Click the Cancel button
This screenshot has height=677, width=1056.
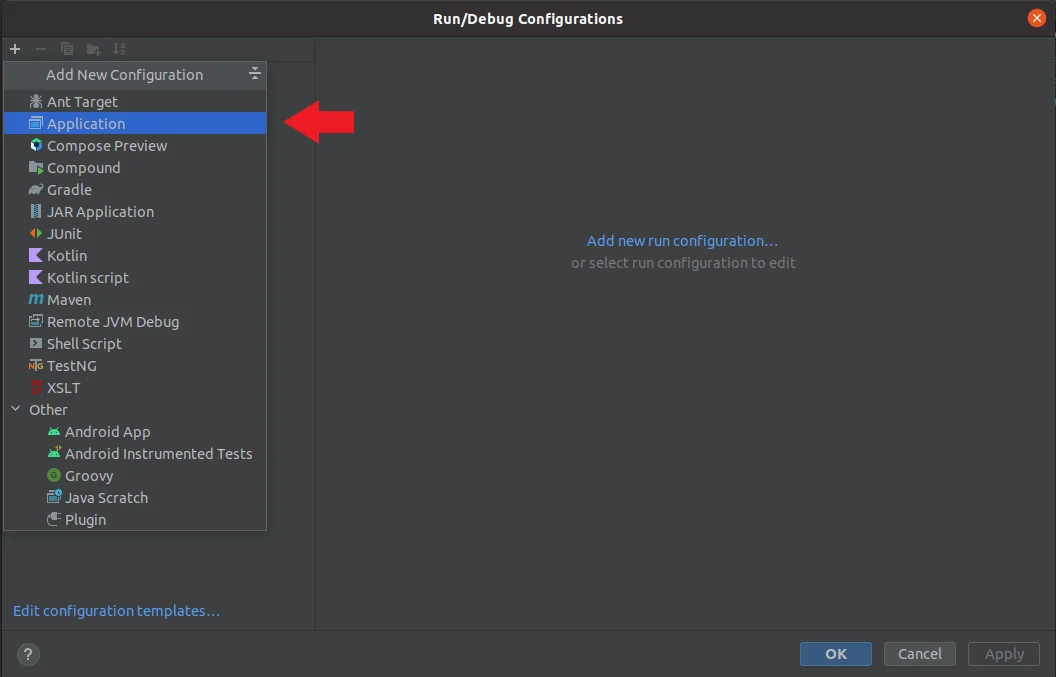[919, 653]
